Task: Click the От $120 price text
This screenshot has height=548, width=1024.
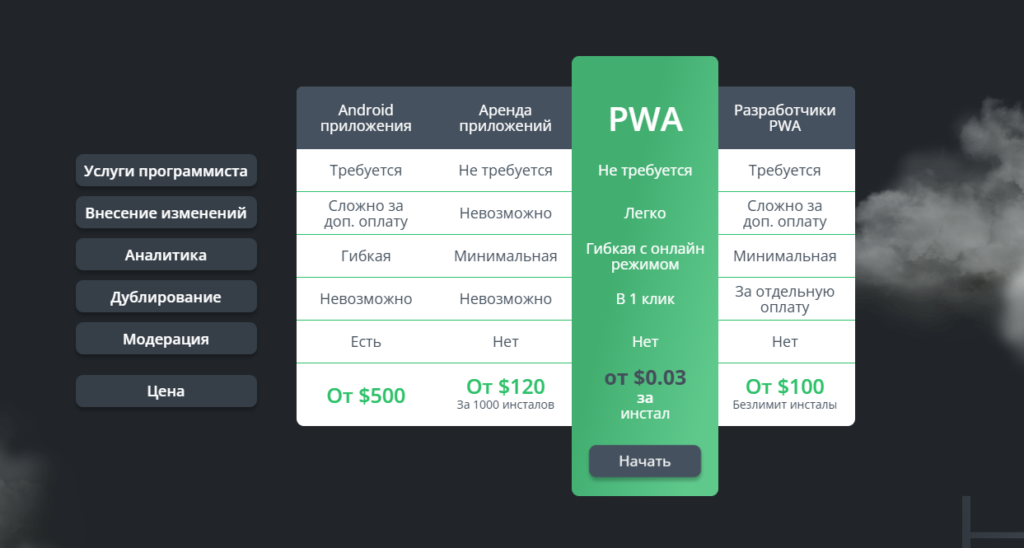Action: 505,386
